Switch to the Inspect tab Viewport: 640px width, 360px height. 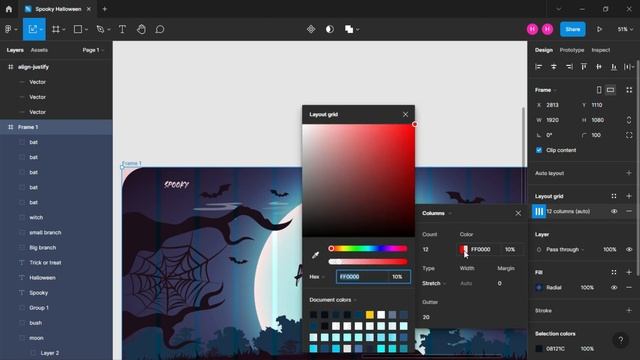601,50
